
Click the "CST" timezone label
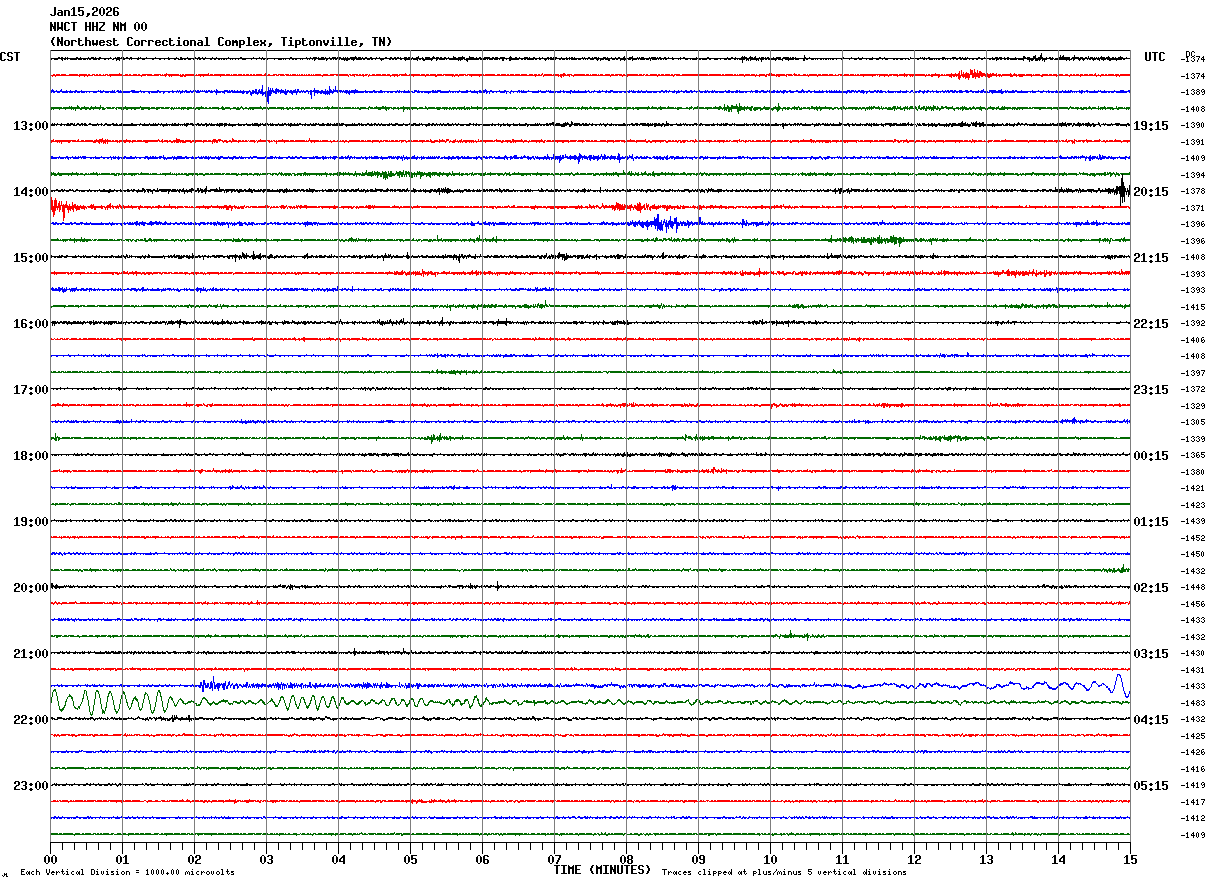click(10, 57)
